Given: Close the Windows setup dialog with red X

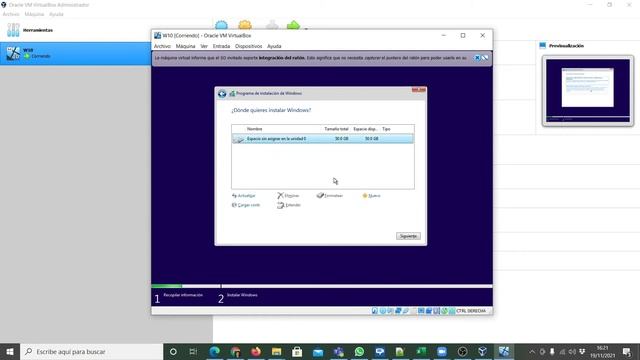Looking at the screenshot, I should (419, 89).
